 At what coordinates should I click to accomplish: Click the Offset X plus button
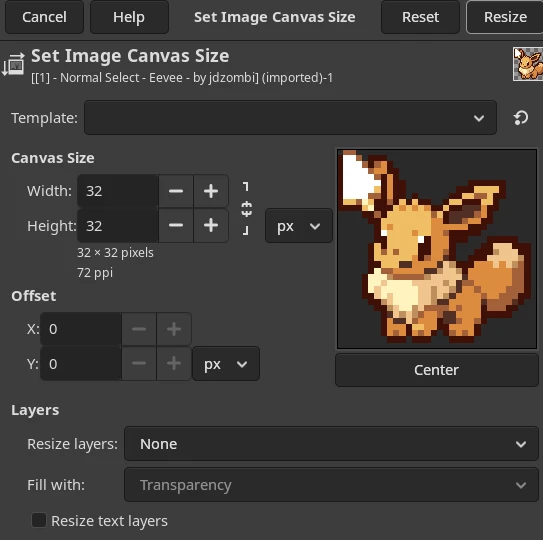click(x=174, y=329)
